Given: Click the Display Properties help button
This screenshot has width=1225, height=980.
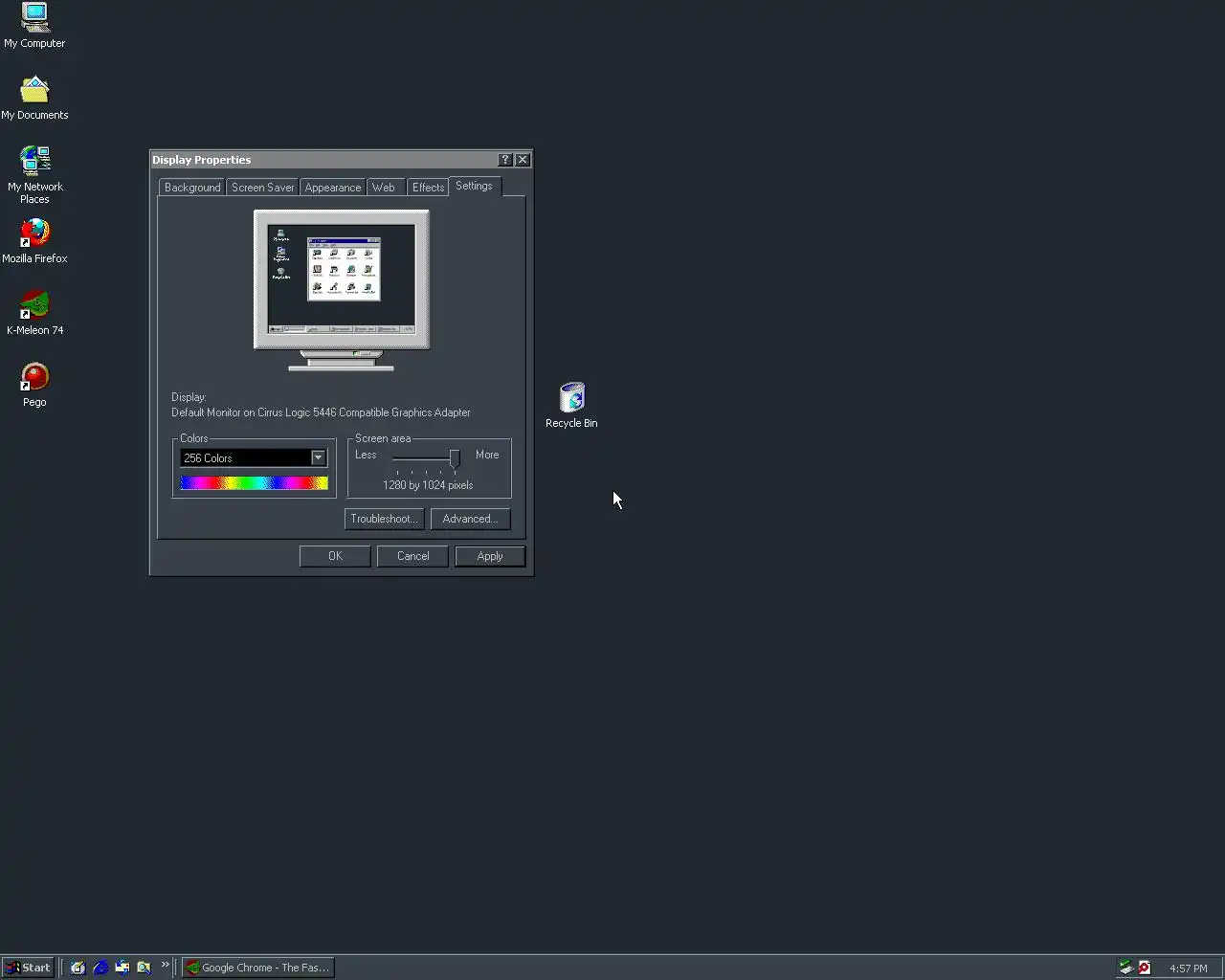Looking at the screenshot, I should [x=505, y=160].
